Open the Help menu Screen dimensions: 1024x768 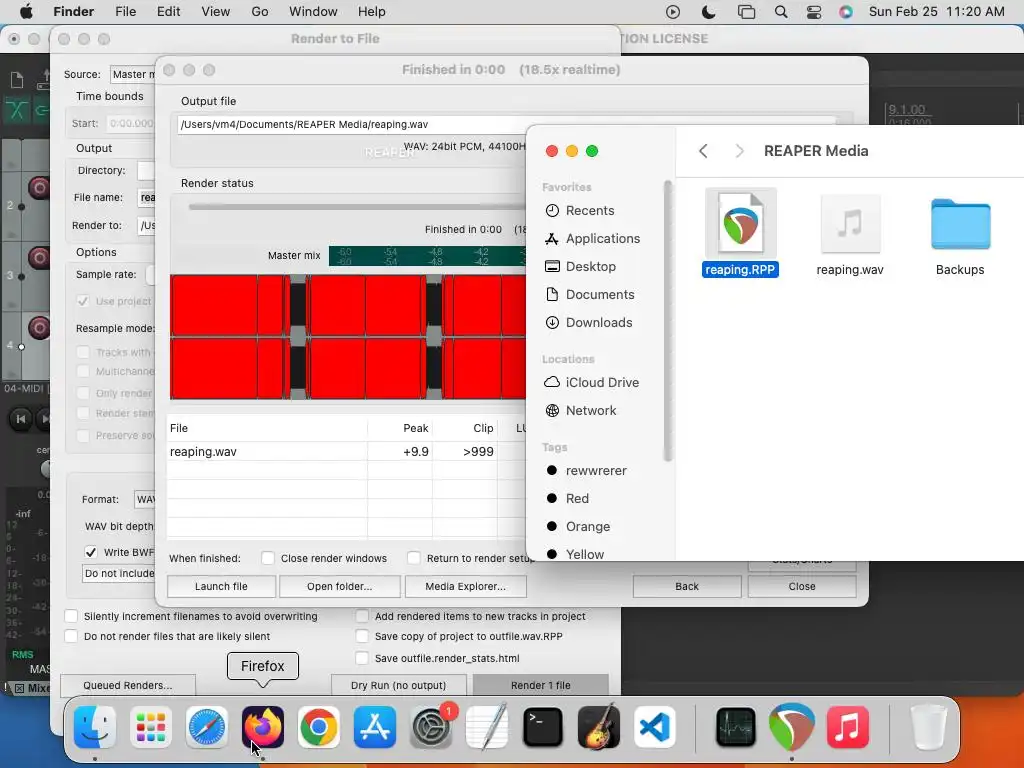coord(372,12)
